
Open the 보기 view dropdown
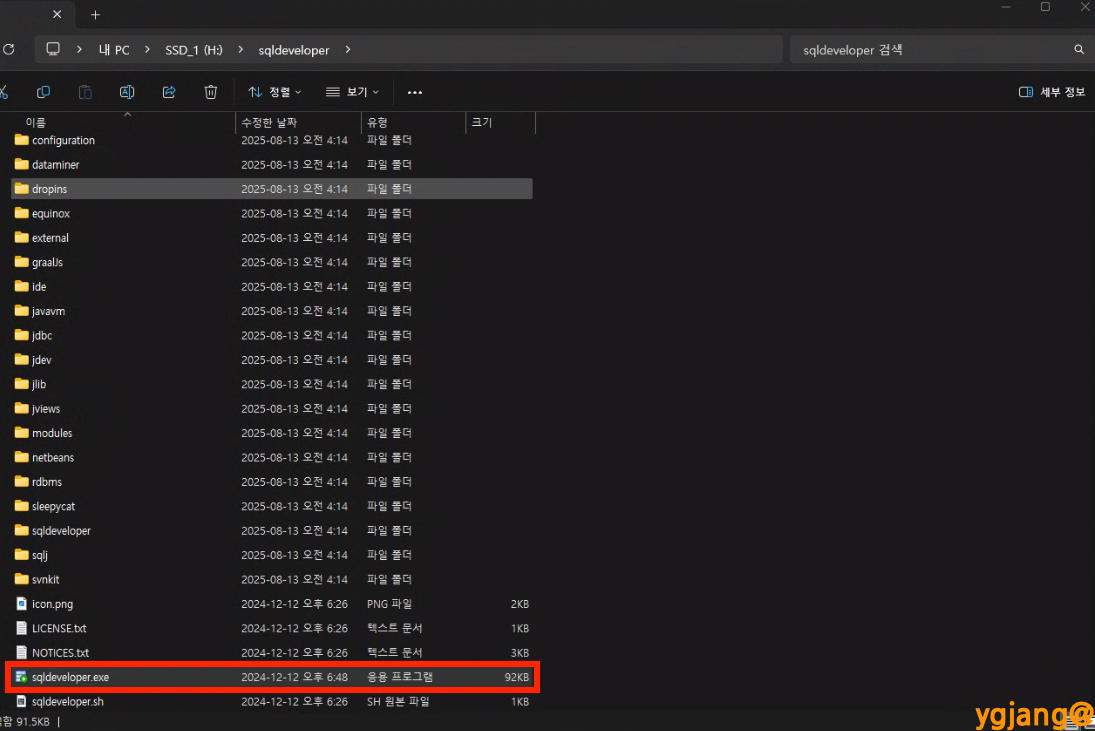tap(353, 92)
